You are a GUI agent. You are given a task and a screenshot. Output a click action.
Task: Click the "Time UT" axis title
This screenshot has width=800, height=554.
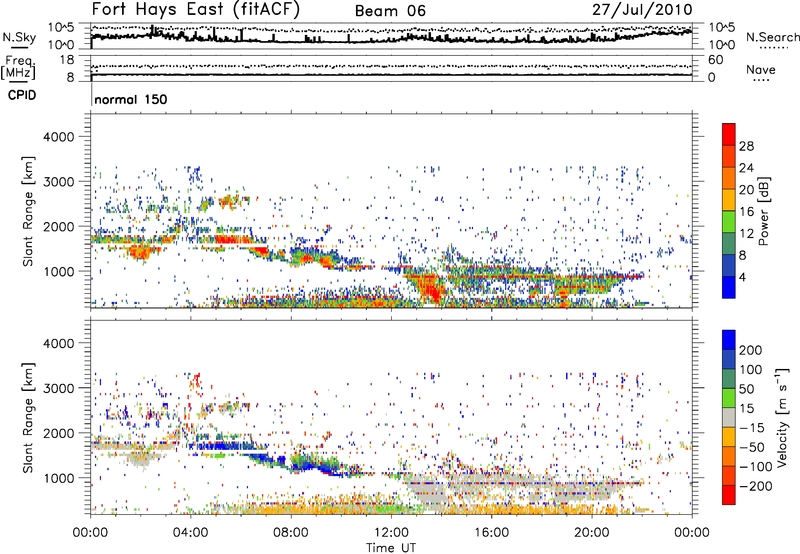391,548
